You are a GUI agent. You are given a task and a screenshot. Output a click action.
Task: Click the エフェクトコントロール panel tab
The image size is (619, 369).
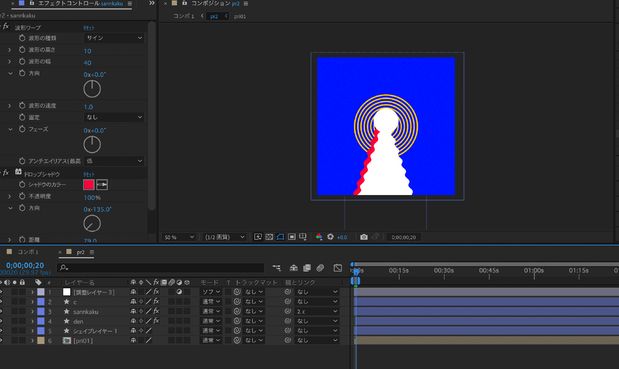click(x=80, y=4)
